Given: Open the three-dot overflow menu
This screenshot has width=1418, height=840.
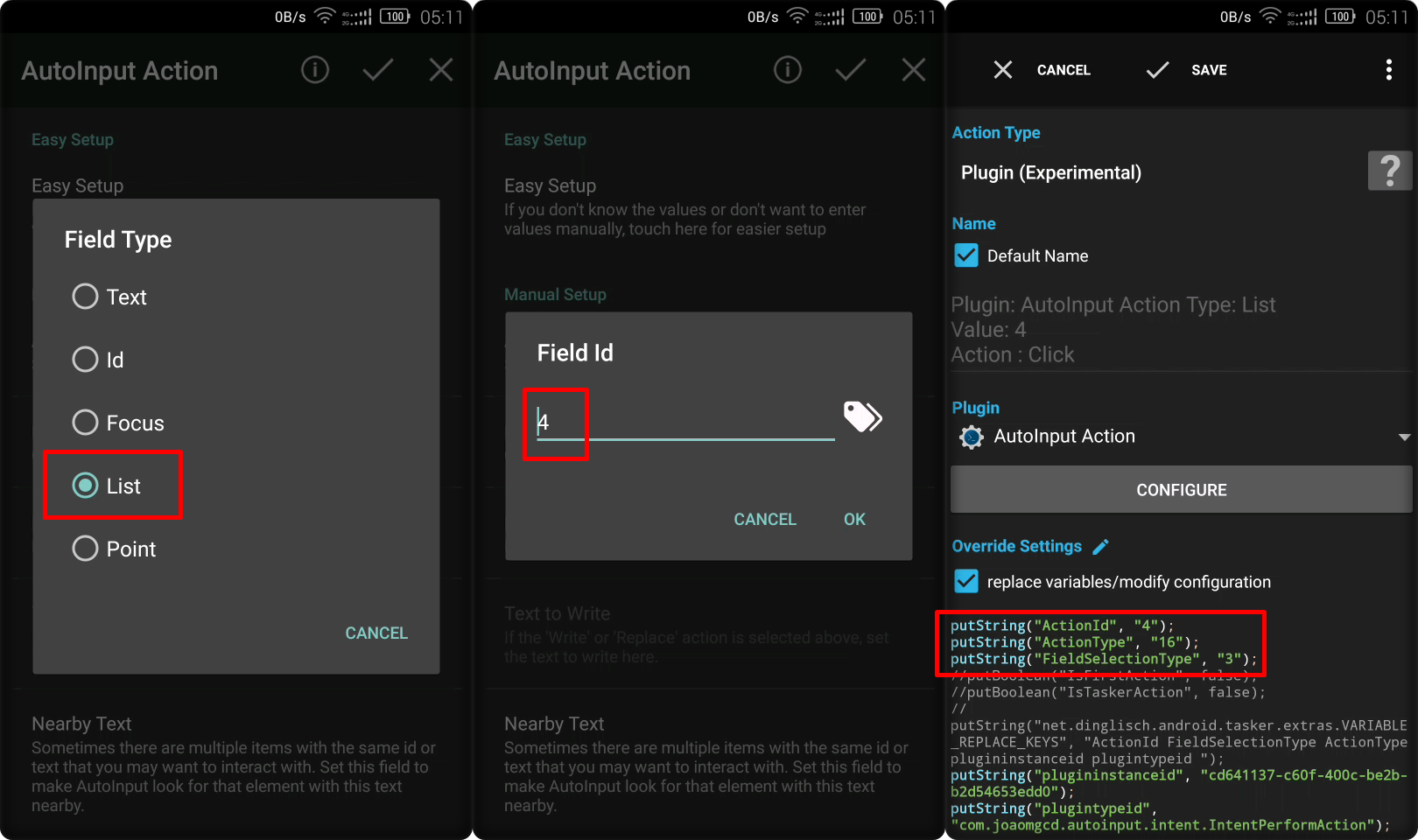Looking at the screenshot, I should 1388,70.
